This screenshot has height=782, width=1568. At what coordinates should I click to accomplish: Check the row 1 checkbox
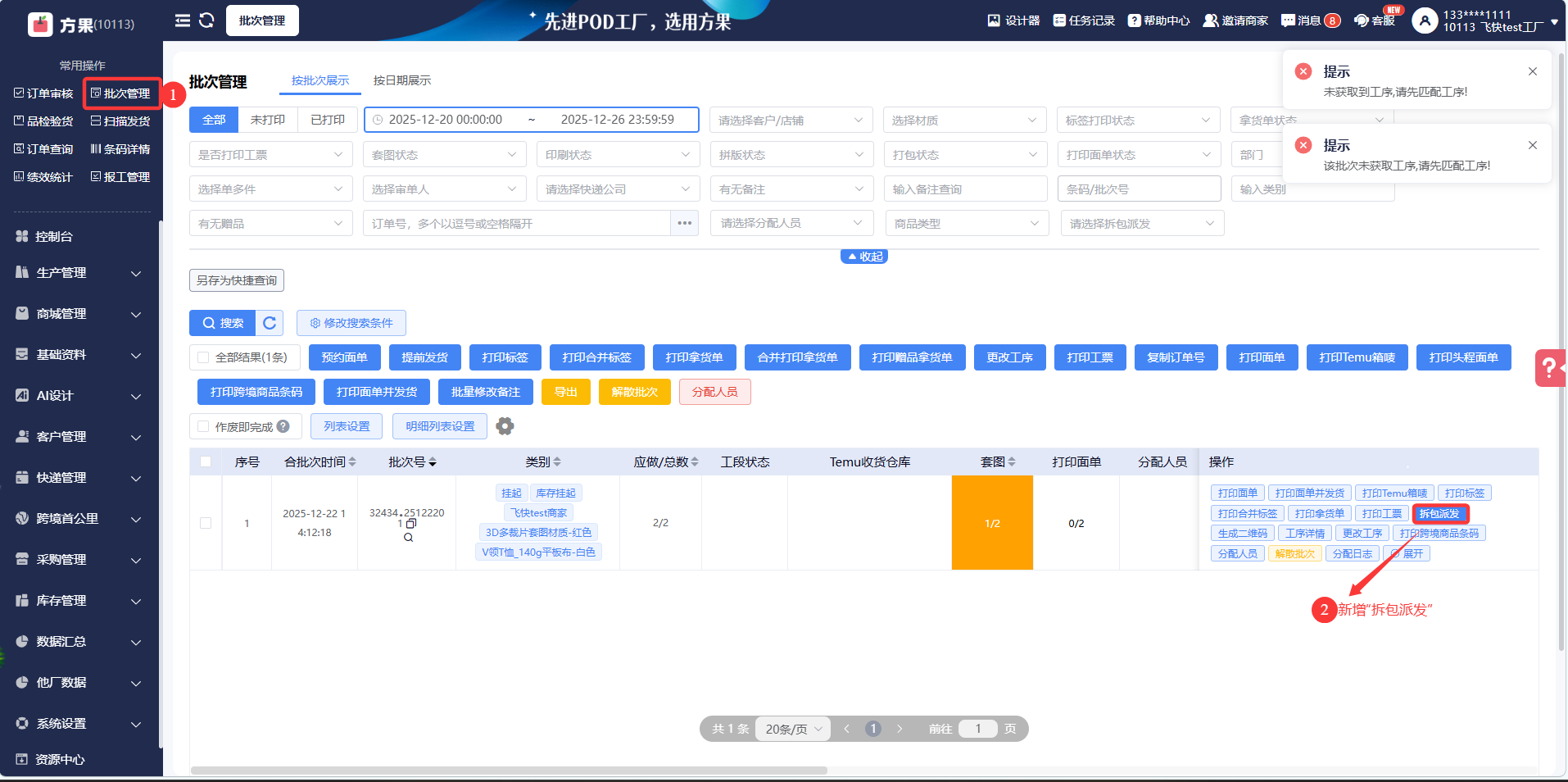pos(206,523)
